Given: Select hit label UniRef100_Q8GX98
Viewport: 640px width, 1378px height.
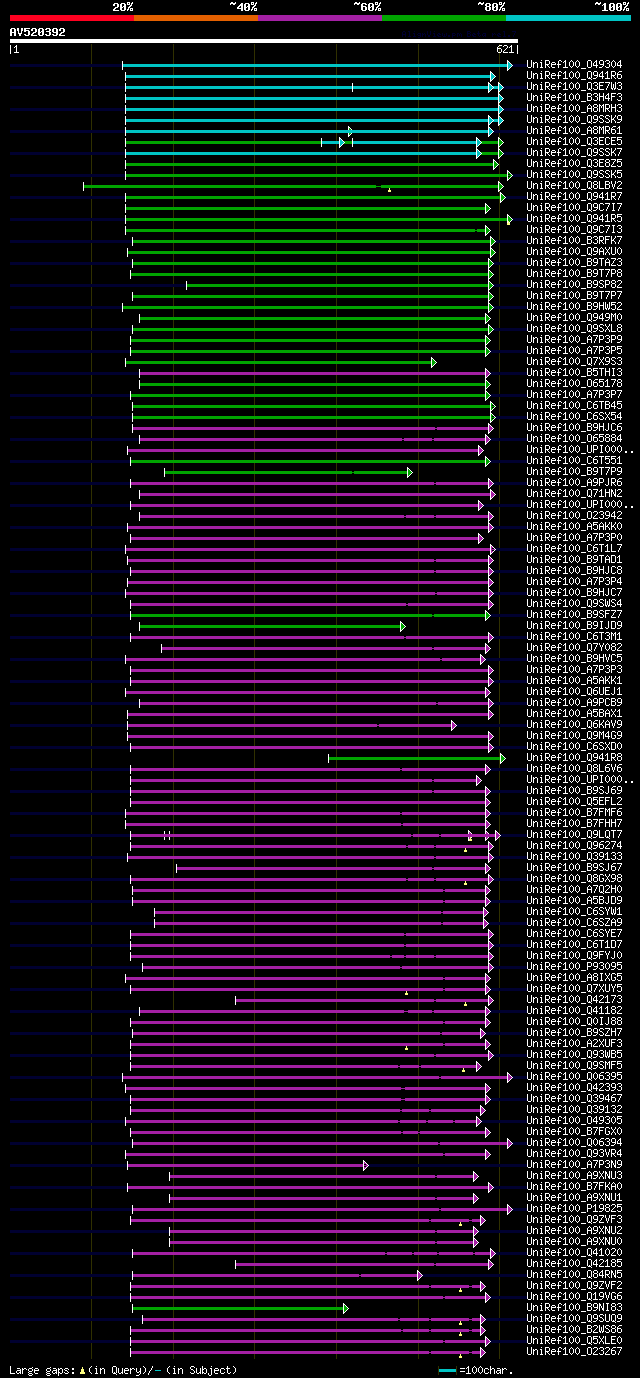Looking at the screenshot, I should (574, 879).
